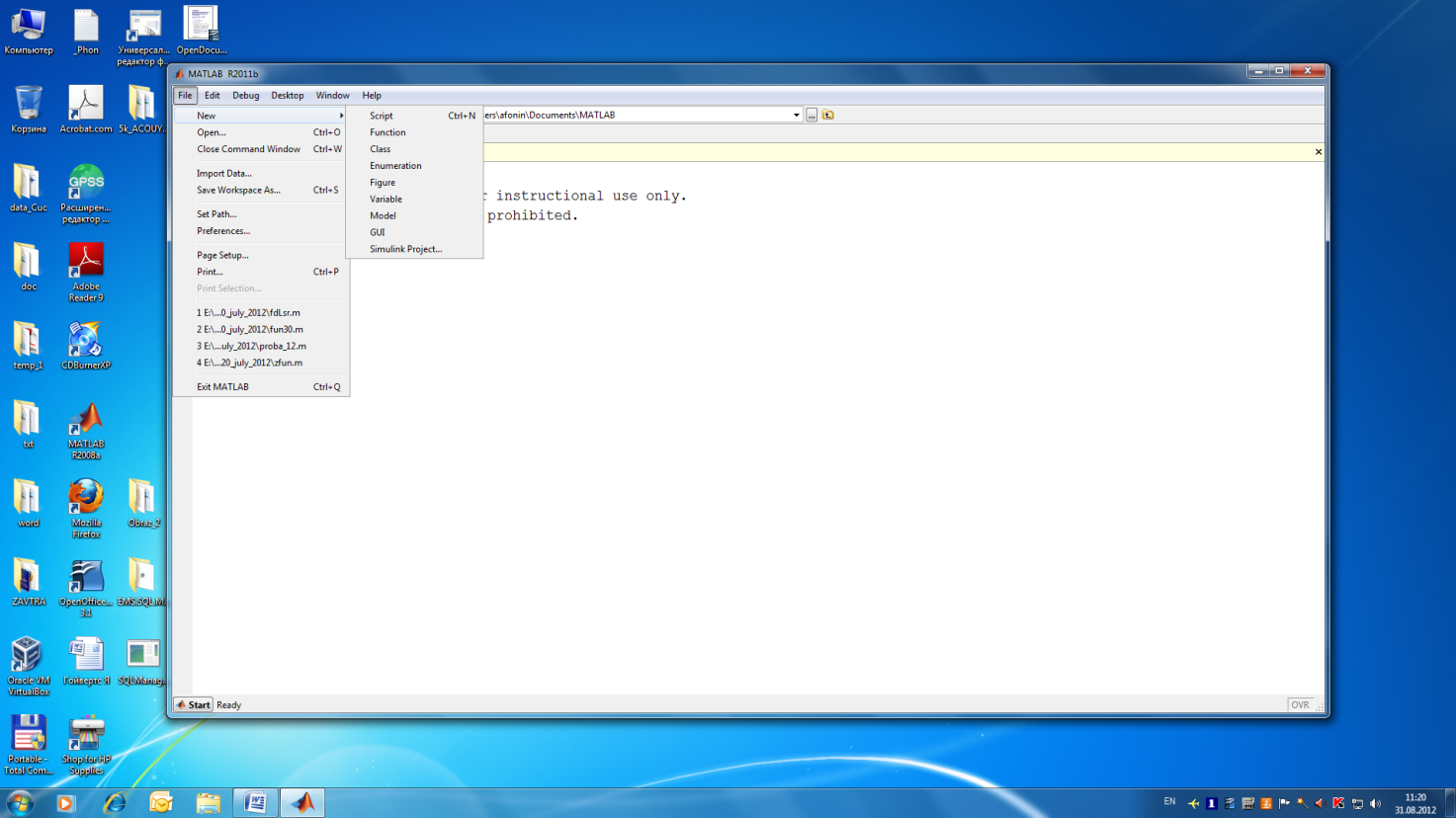
Task: Expand the New submenu arrow
Action: (x=341, y=116)
